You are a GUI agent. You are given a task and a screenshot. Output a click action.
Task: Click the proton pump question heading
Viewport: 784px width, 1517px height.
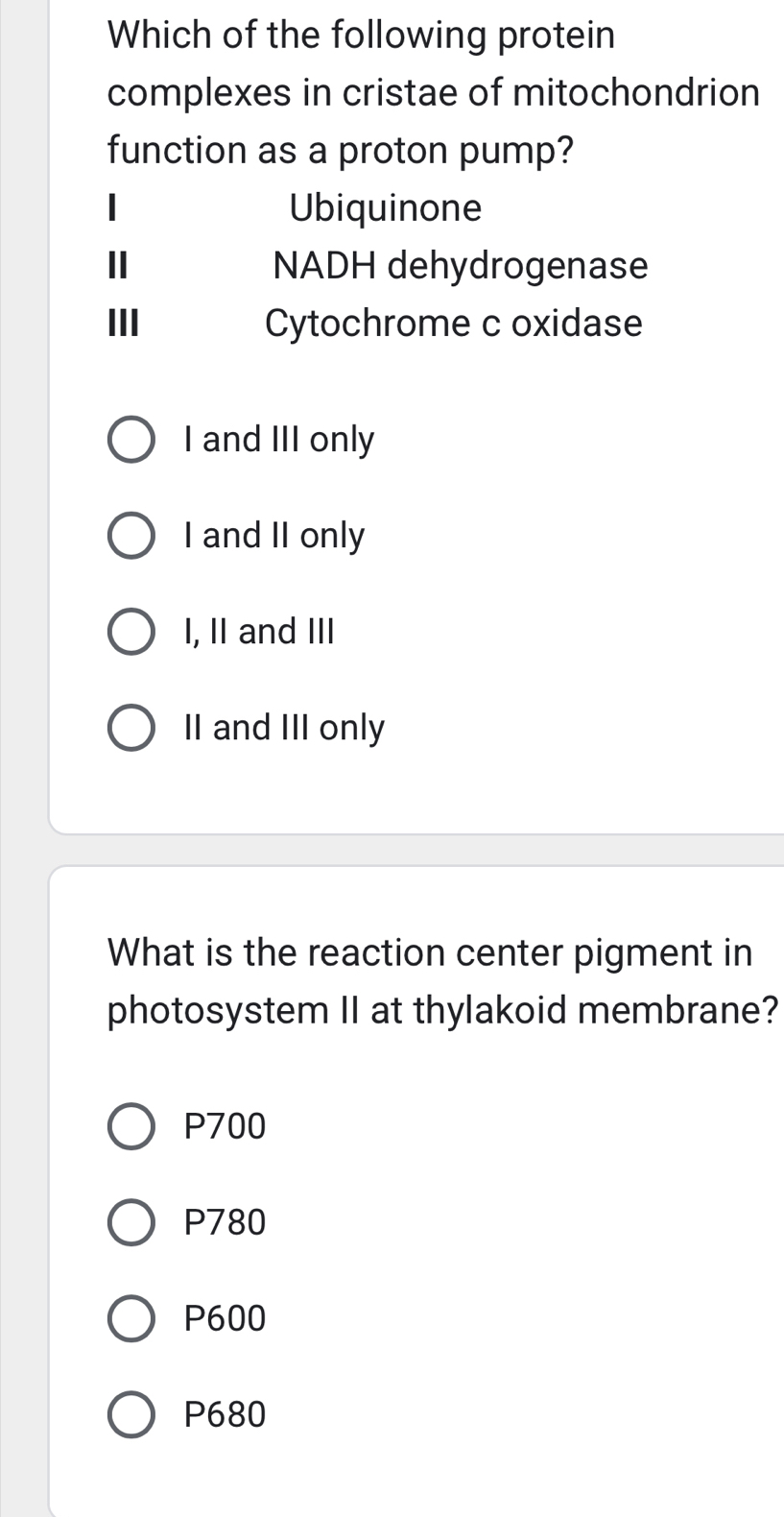click(x=434, y=92)
